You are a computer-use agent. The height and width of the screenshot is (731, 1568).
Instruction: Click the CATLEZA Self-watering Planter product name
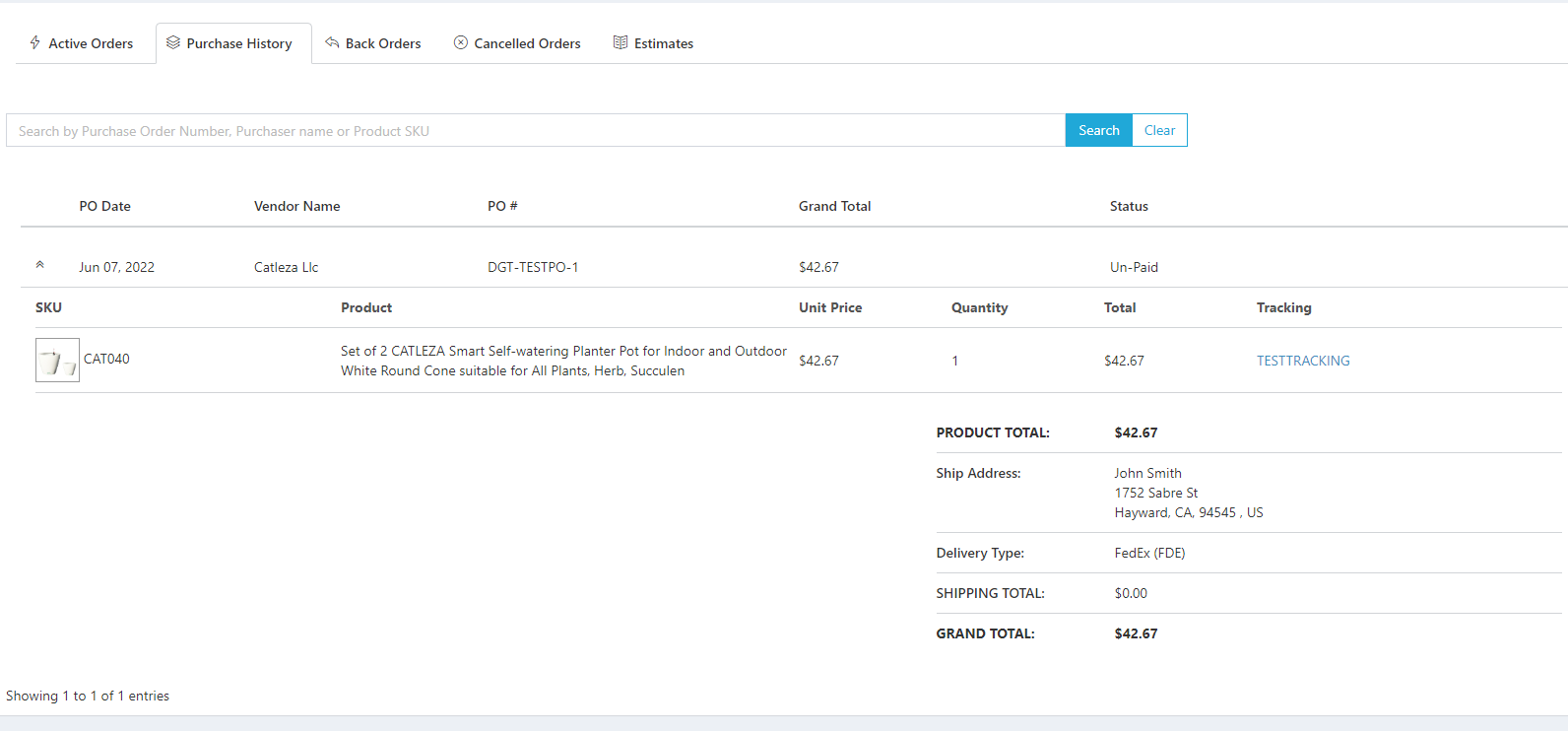(x=563, y=361)
